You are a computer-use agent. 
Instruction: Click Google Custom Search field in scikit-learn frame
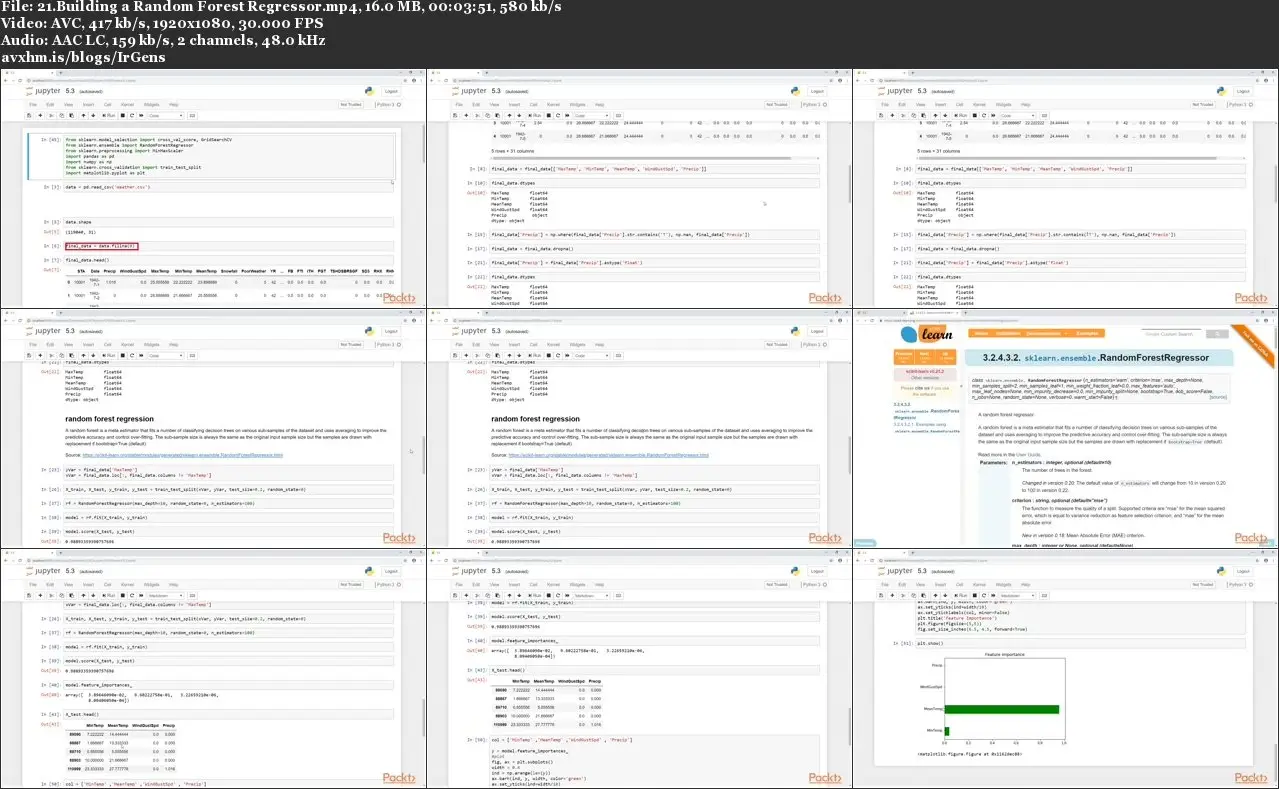(1170, 334)
